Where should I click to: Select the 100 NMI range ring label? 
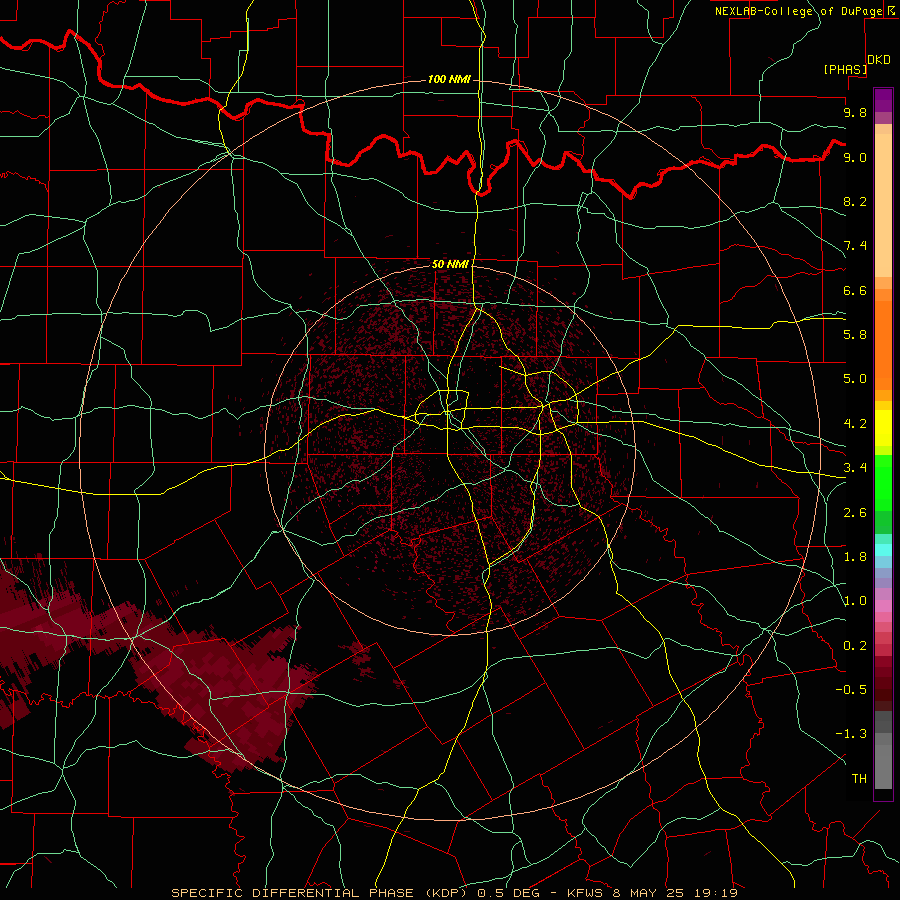point(449,79)
